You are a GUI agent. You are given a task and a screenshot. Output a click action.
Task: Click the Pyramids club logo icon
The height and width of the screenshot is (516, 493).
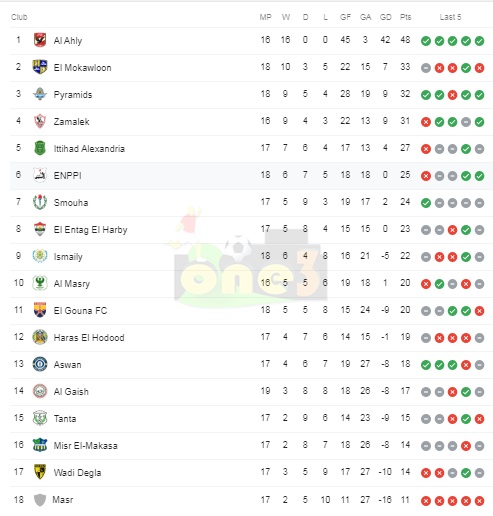point(40,94)
